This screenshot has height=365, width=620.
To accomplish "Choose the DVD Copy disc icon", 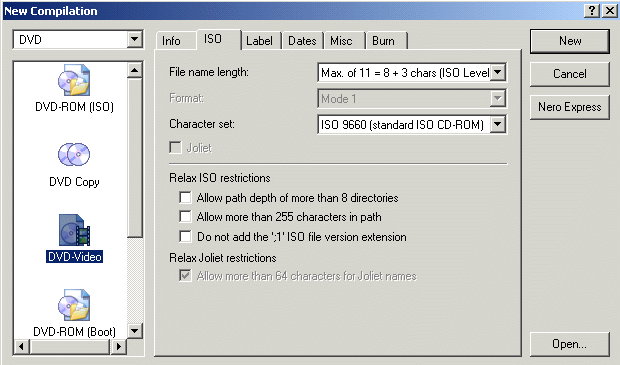I will tap(74, 155).
